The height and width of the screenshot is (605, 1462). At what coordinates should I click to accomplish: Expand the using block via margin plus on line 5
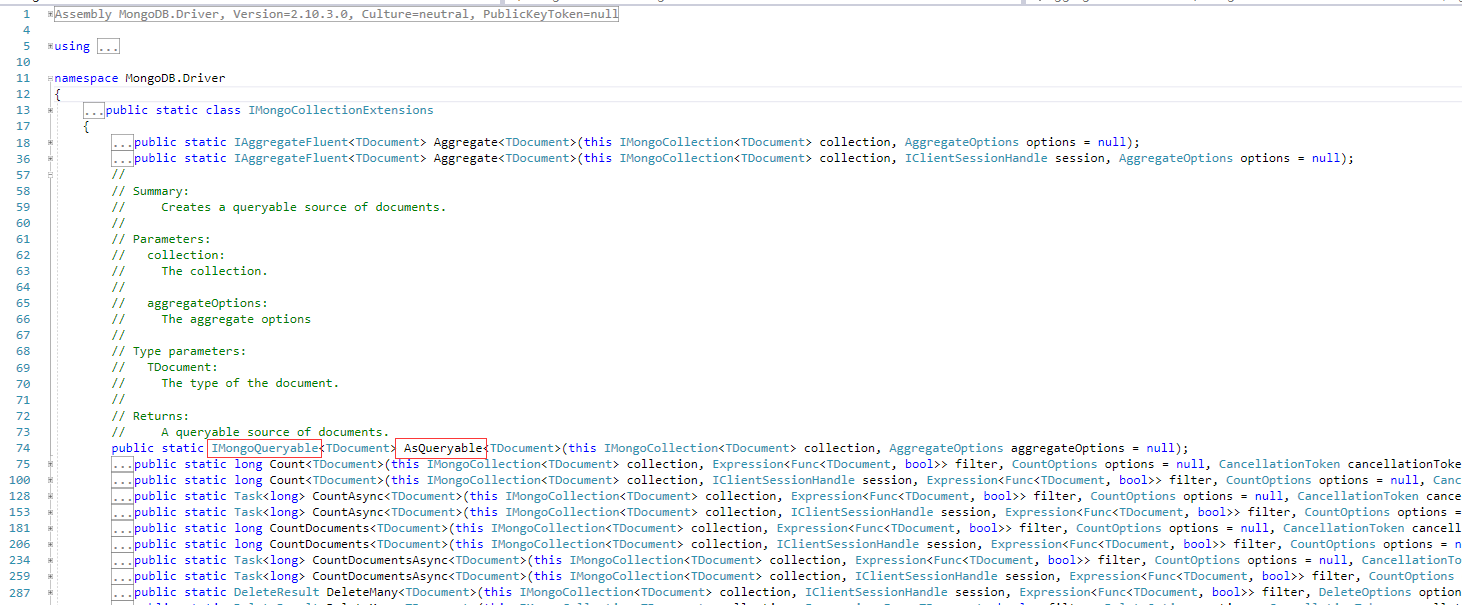click(50, 46)
